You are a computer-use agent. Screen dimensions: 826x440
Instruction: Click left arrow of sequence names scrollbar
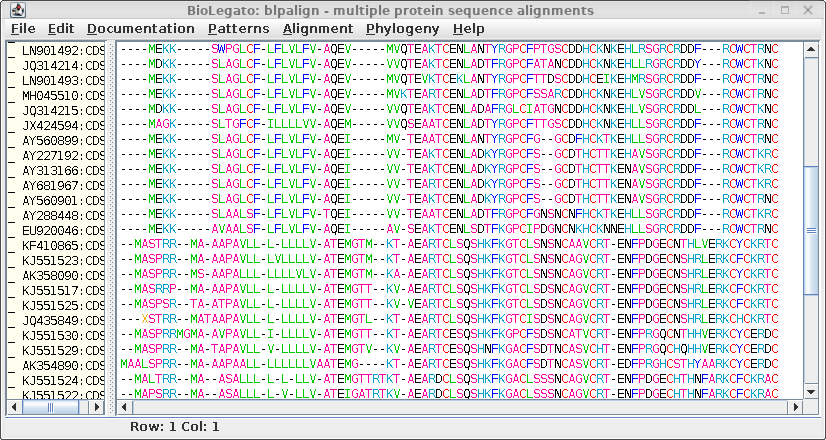click(x=13, y=407)
